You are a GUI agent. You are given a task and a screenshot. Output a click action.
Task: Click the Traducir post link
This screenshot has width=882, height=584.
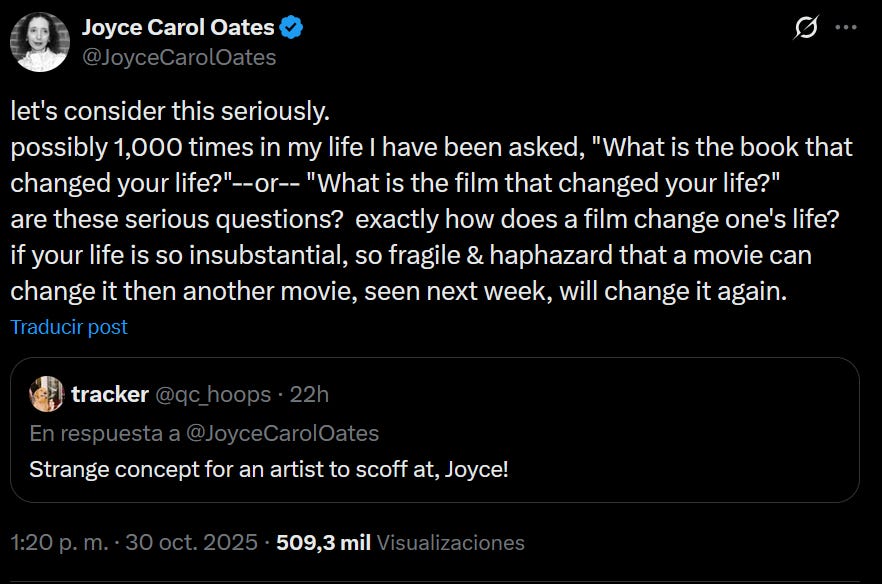click(x=69, y=327)
